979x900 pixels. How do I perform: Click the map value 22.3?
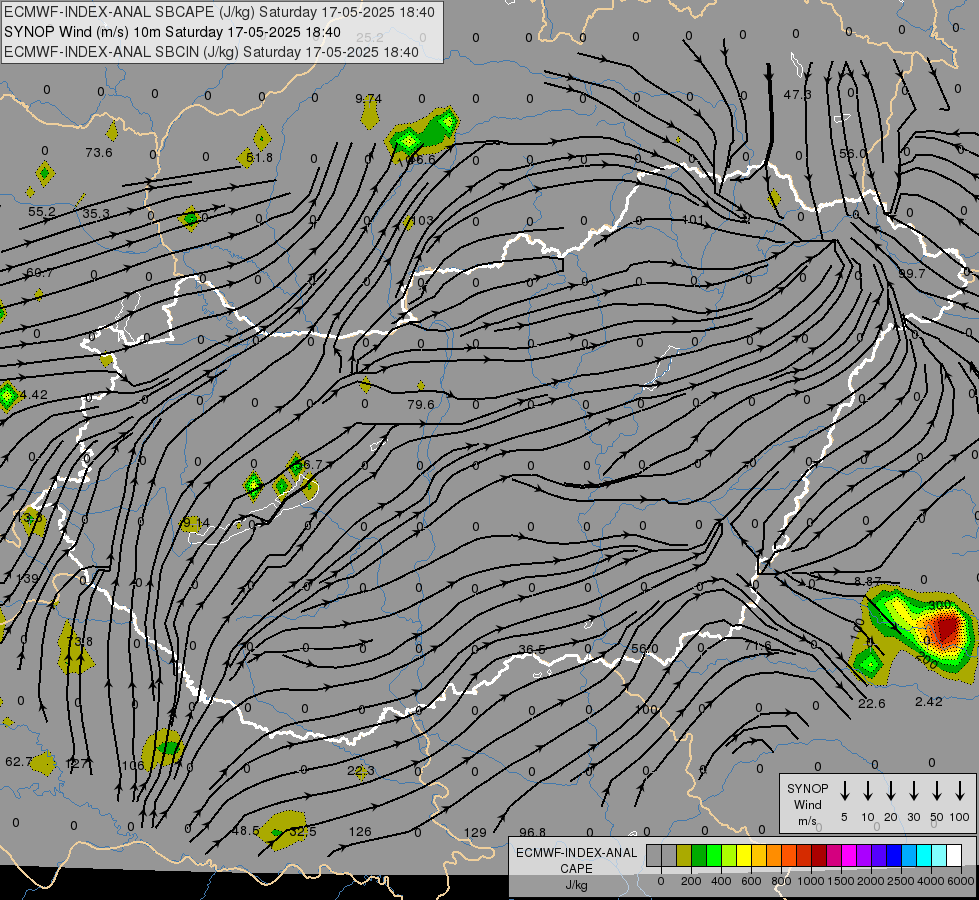(x=361, y=771)
